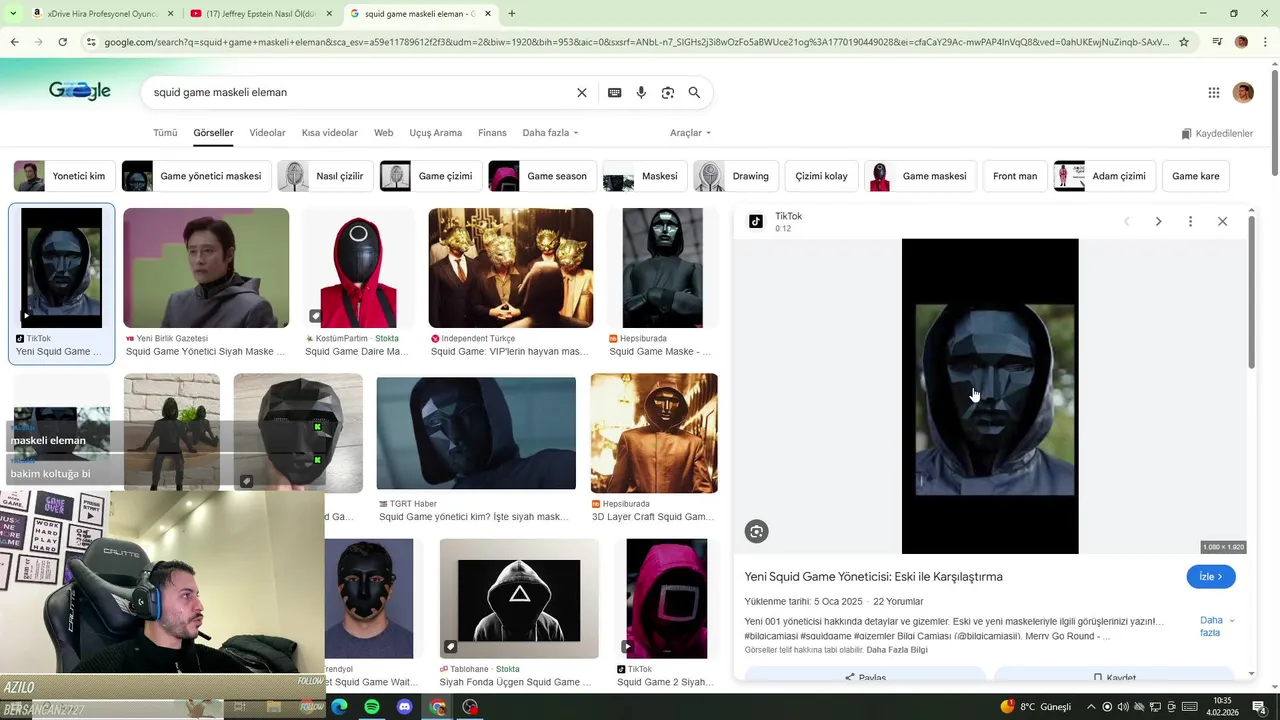Open the Uçuş Arama tab
The width and height of the screenshot is (1280, 720).
tap(435, 133)
